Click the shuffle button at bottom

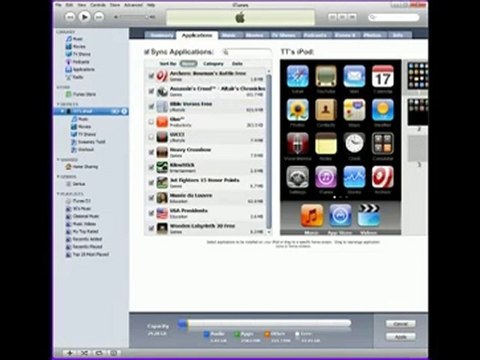pos(84,353)
